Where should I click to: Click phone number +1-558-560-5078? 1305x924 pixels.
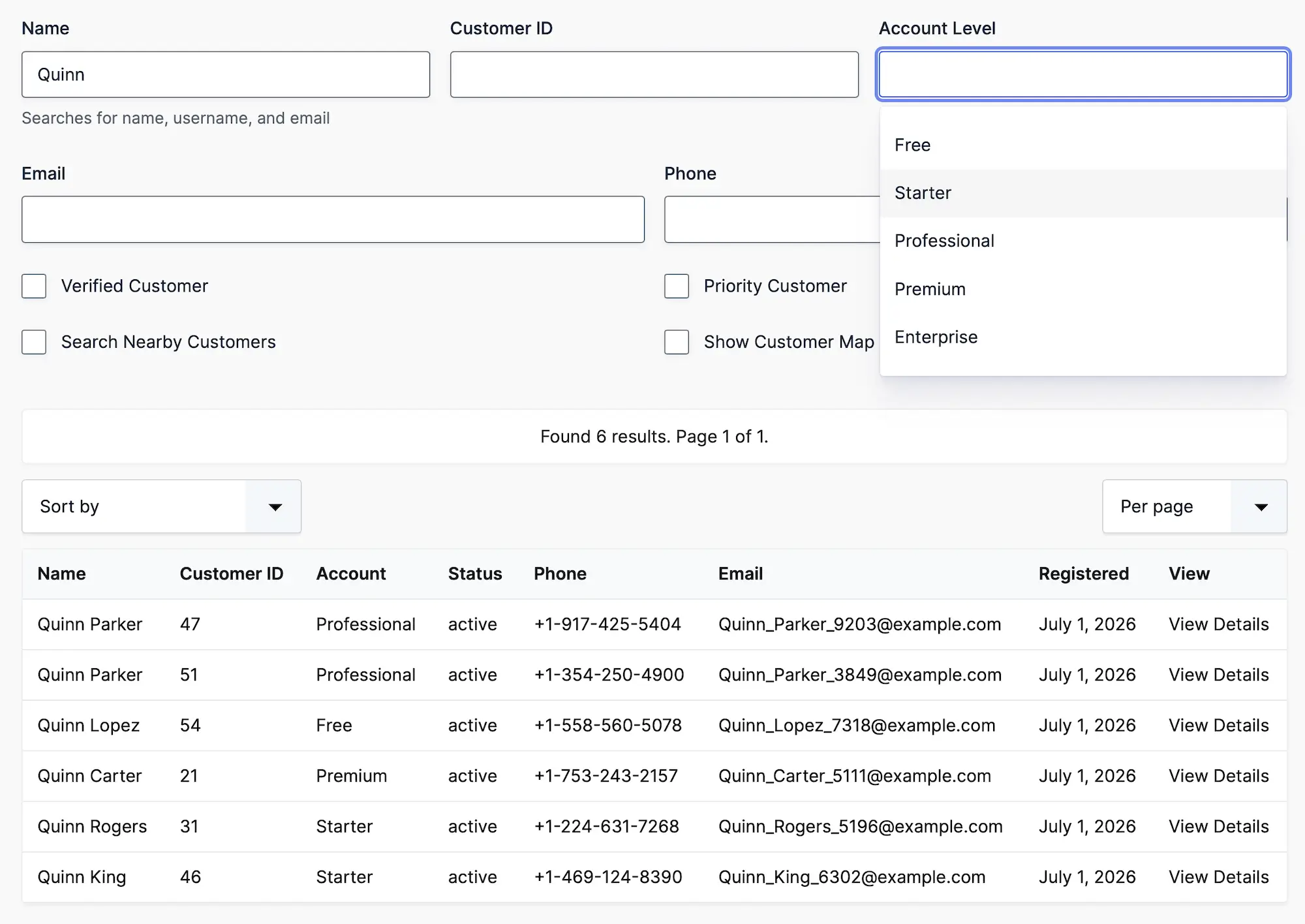[x=608, y=726]
